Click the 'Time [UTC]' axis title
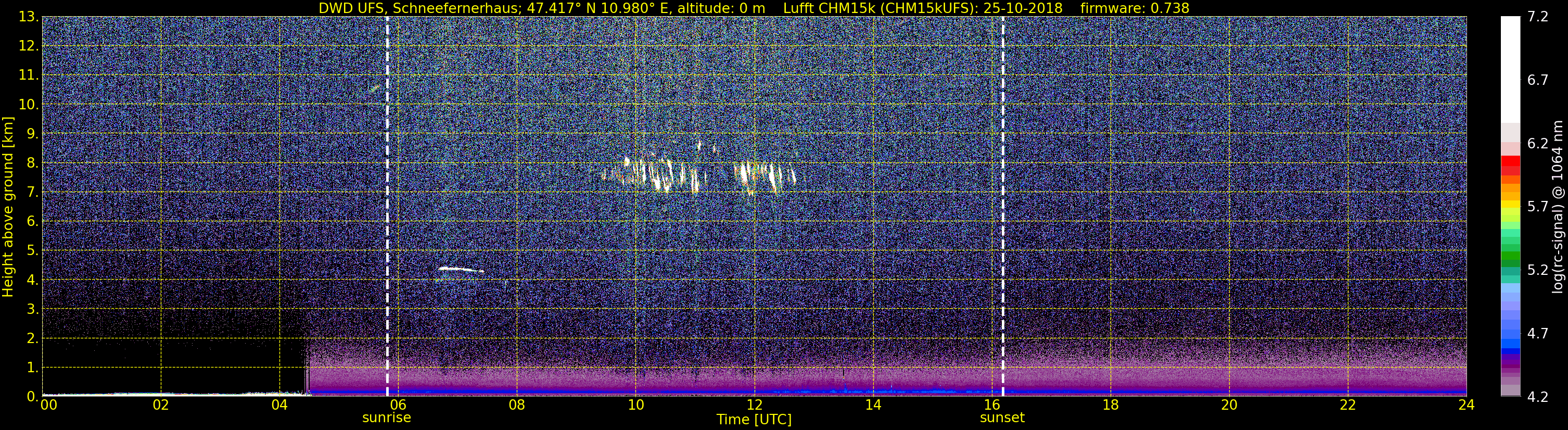The height and width of the screenshot is (430, 1568). click(x=754, y=420)
